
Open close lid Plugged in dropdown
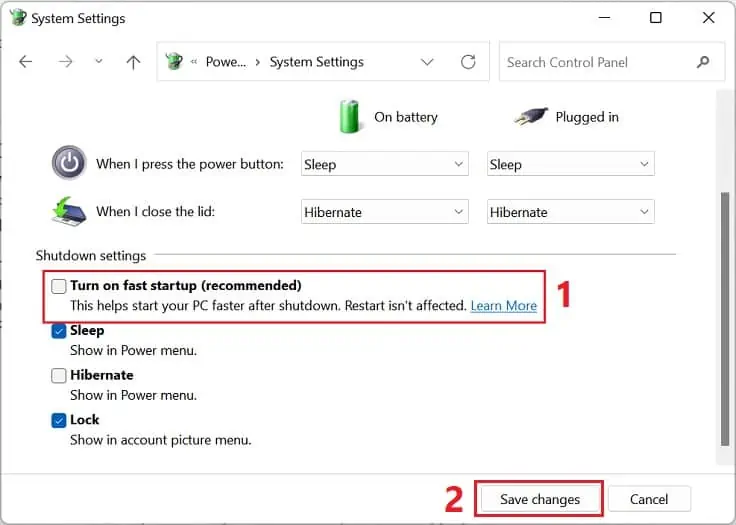pos(570,212)
